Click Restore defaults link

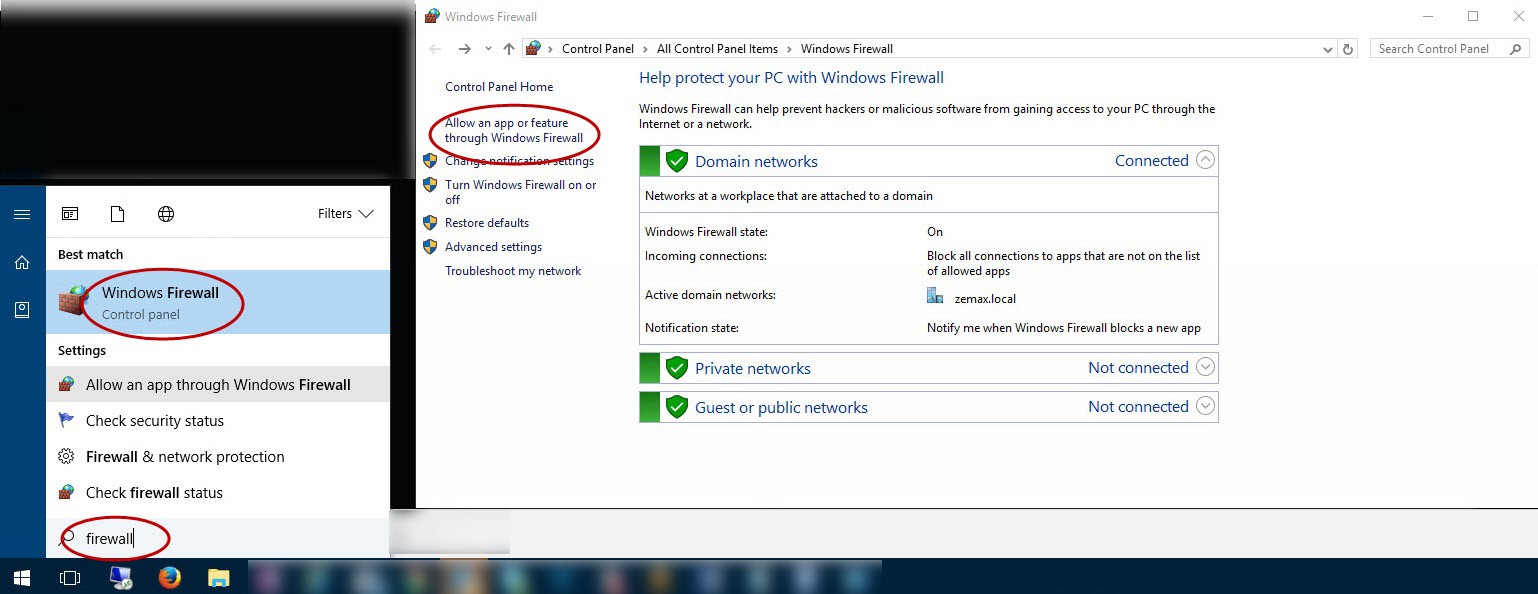(x=487, y=223)
